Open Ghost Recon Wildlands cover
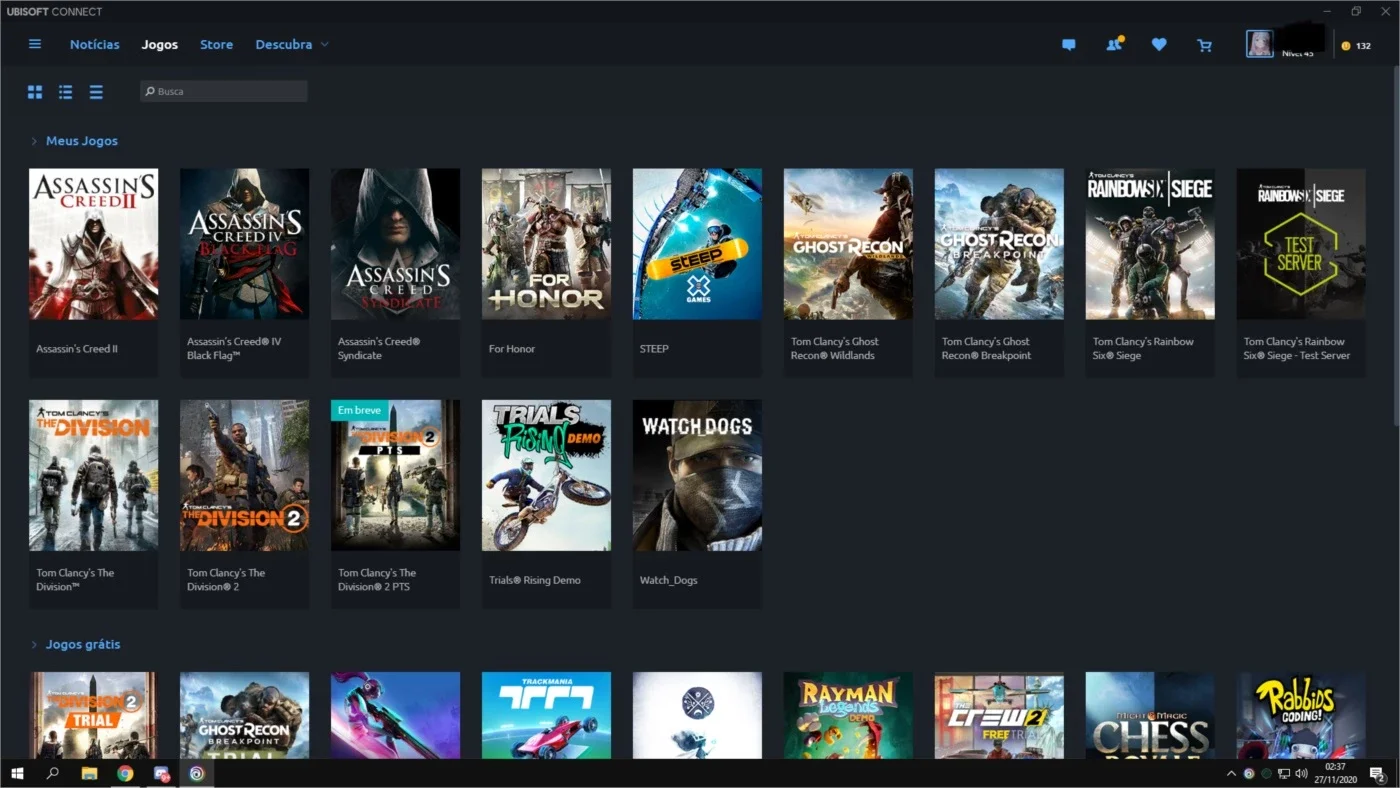 click(849, 244)
